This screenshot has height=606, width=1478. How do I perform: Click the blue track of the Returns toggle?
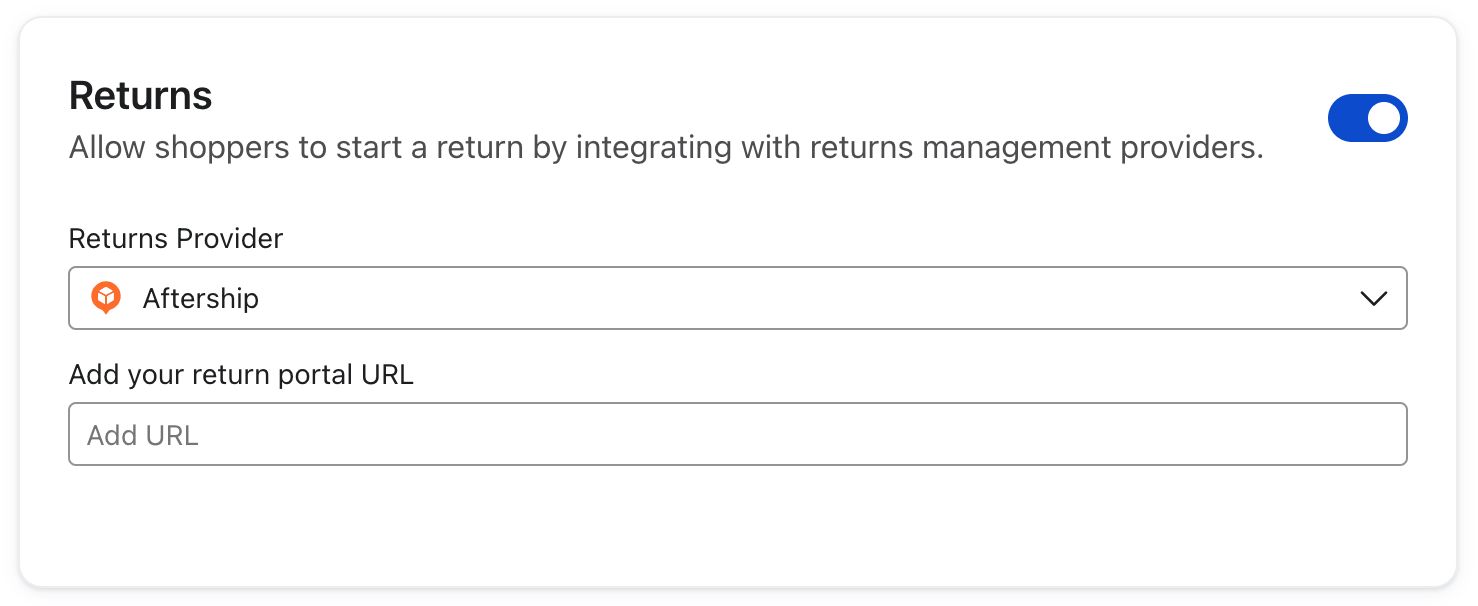[x=1347, y=119]
